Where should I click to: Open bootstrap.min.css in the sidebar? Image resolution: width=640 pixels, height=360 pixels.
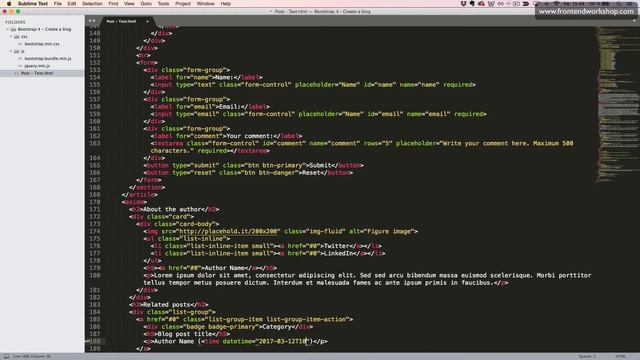click(x=42, y=44)
